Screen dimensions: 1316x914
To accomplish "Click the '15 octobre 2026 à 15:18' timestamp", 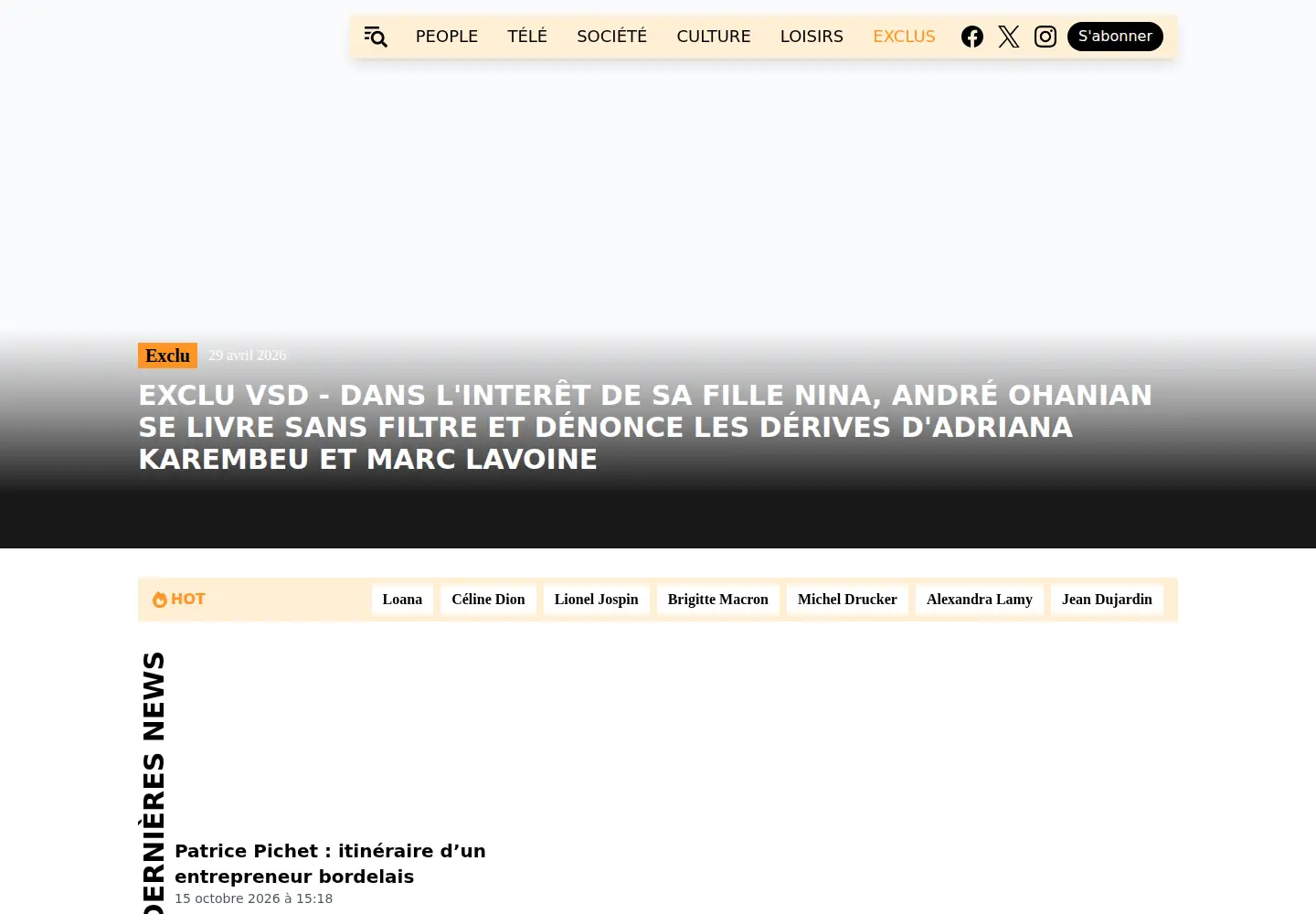I will point(253,898).
